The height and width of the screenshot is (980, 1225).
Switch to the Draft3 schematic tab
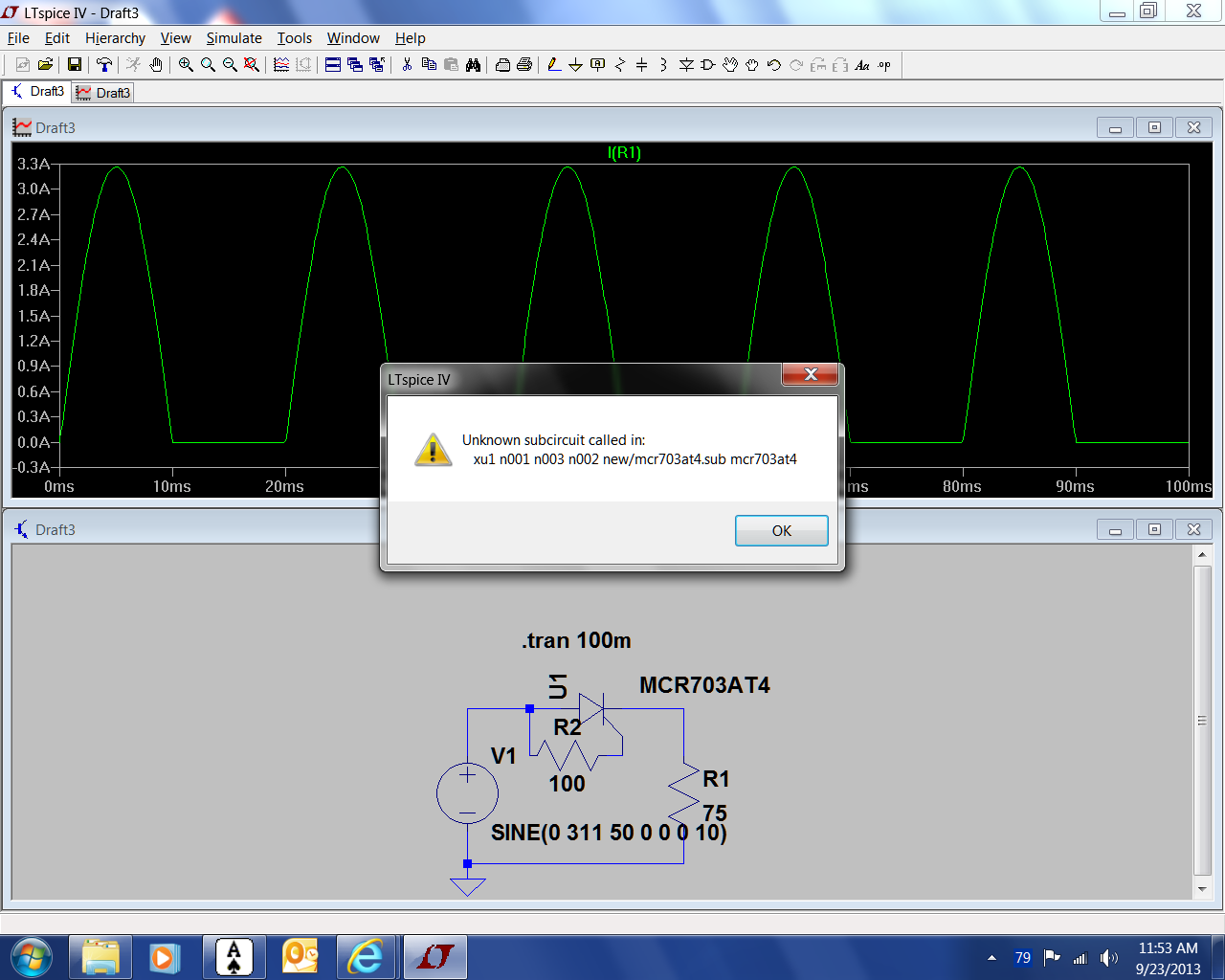36,92
